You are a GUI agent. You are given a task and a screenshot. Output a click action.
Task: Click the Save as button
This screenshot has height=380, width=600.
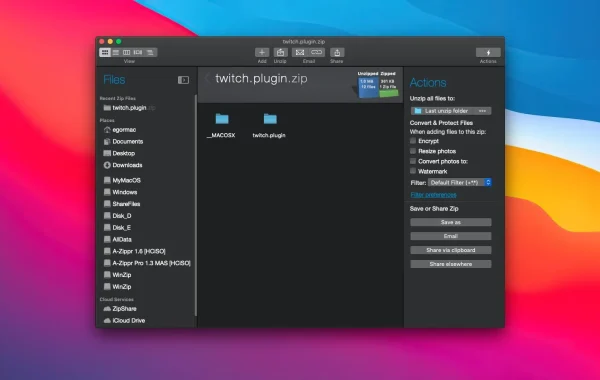click(x=451, y=222)
